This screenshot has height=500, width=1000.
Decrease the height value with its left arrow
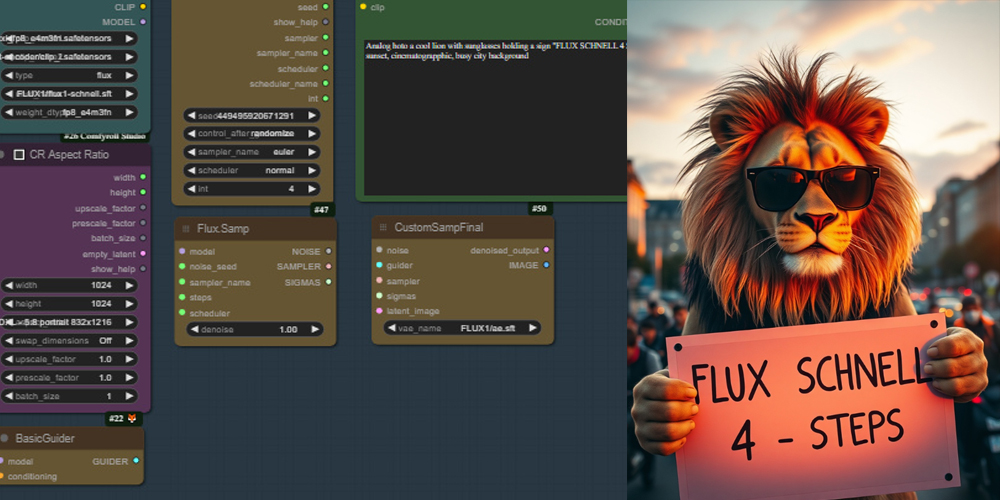[x=9, y=304]
